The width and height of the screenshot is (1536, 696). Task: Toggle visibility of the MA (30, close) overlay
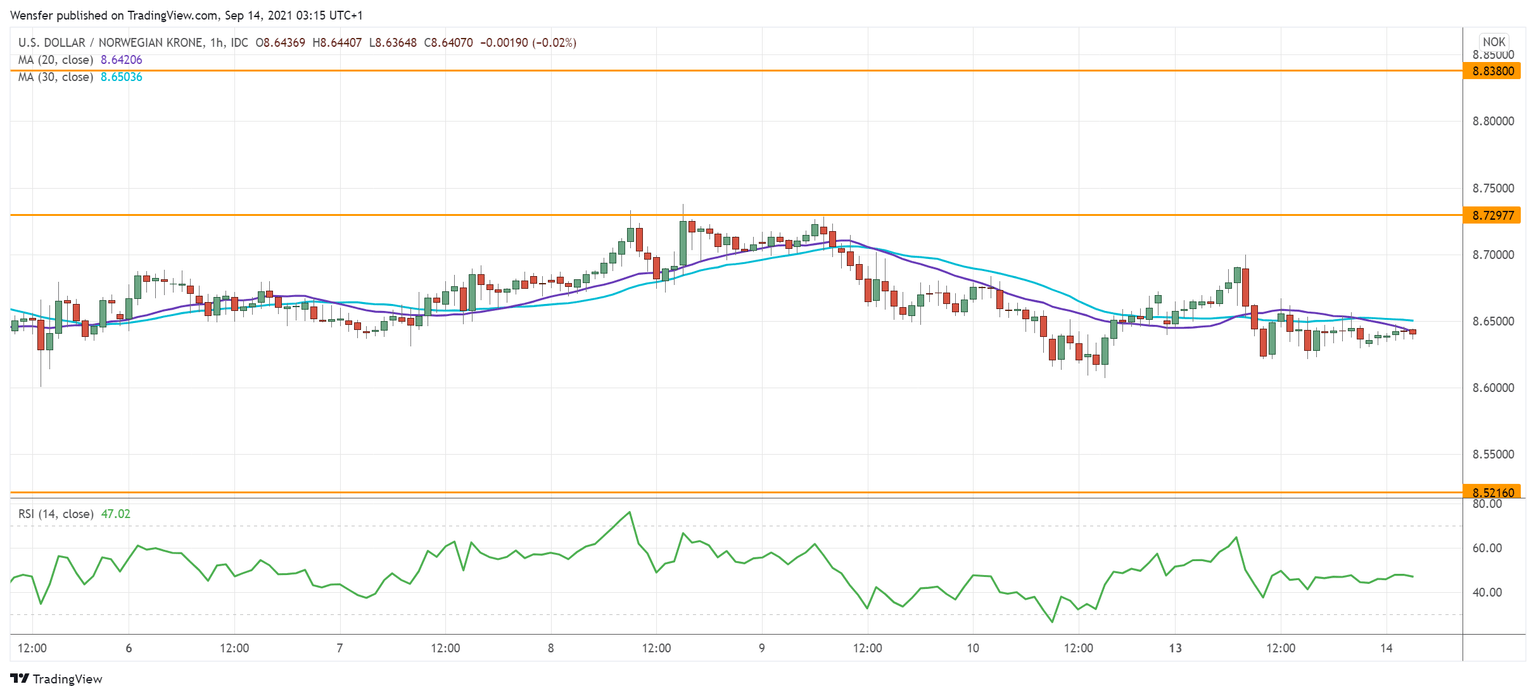click(x=50, y=76)
